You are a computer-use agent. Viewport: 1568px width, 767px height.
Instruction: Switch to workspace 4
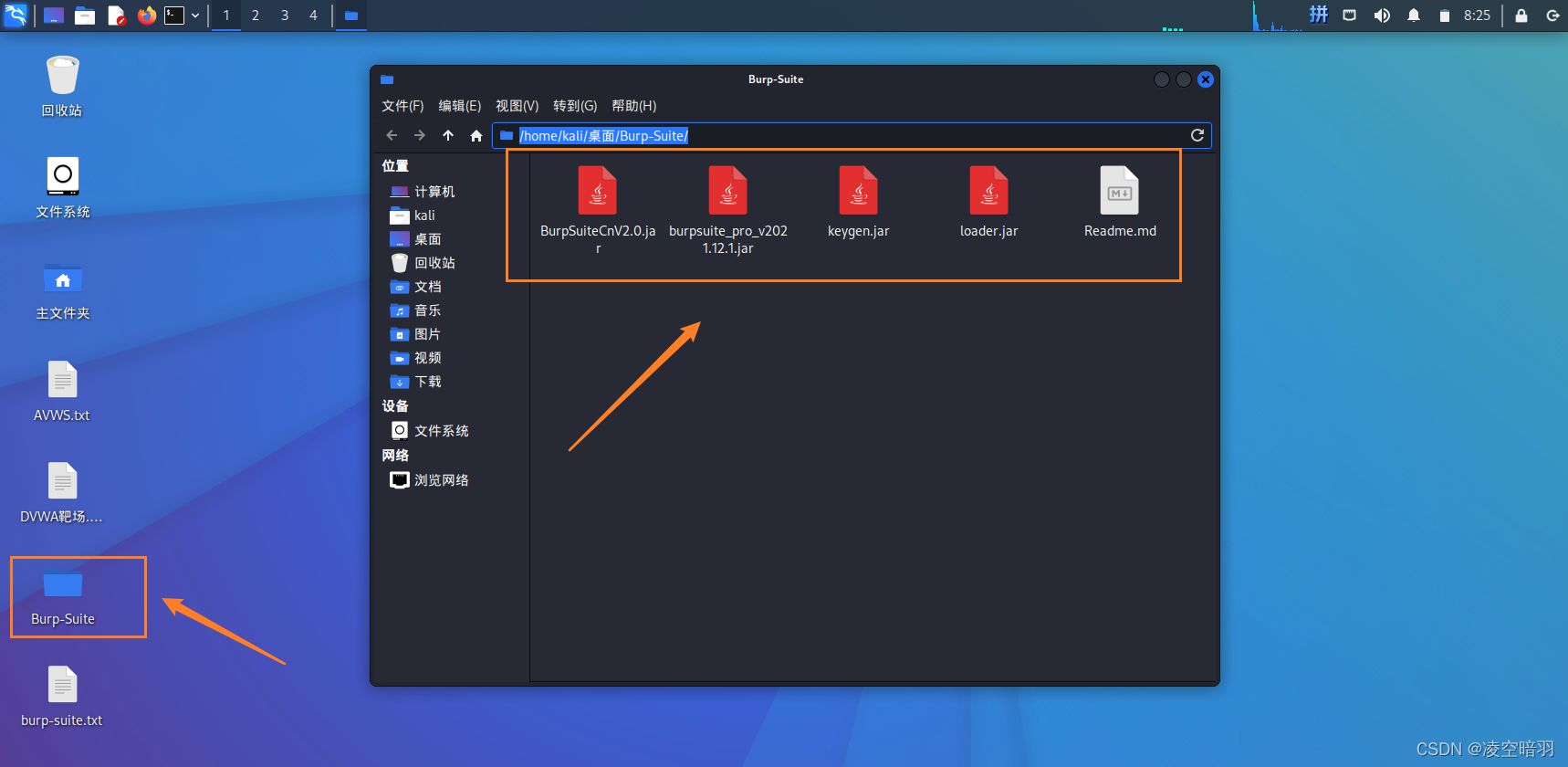point(313,16)
